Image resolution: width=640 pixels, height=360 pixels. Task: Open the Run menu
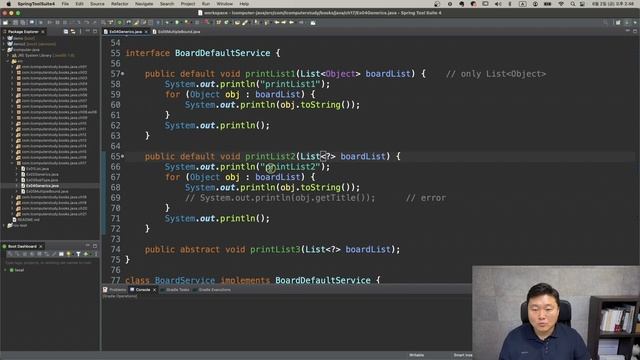point(206,4)
